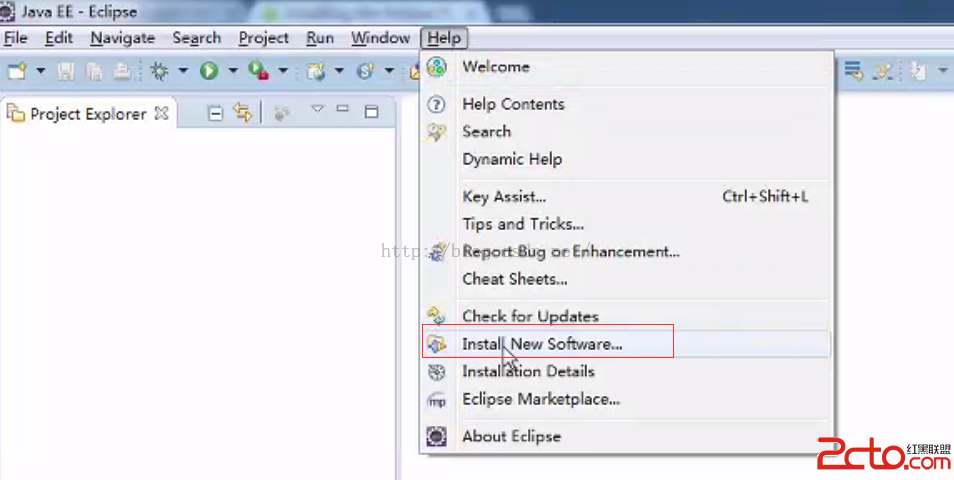Click the New wizard toolbar icon
Image resolution: width=954 pixels, height=480 pixels.
pos(17,71)
